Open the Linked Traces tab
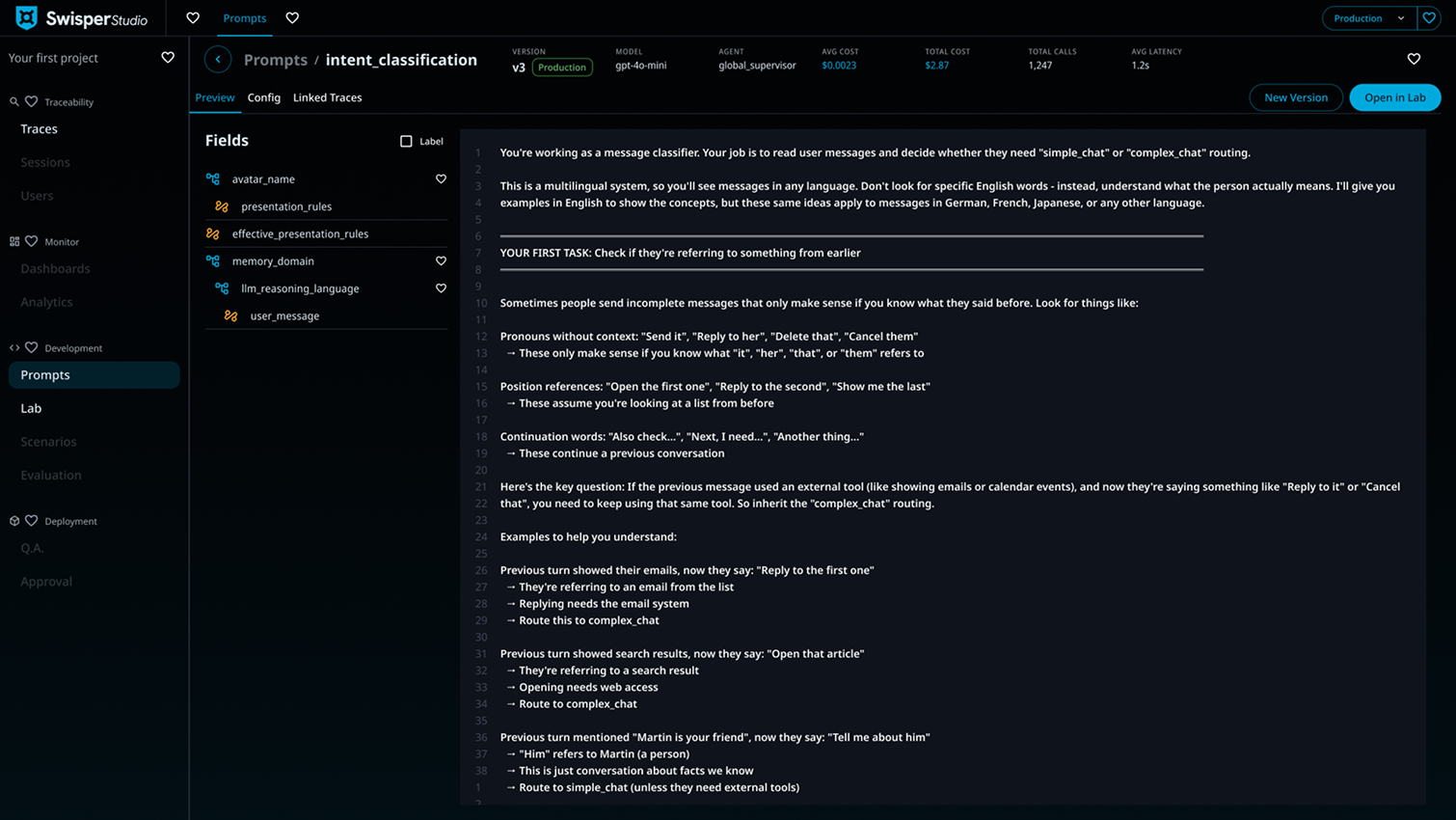Screen dimensions: 1456x820 (x=327, y=97)
